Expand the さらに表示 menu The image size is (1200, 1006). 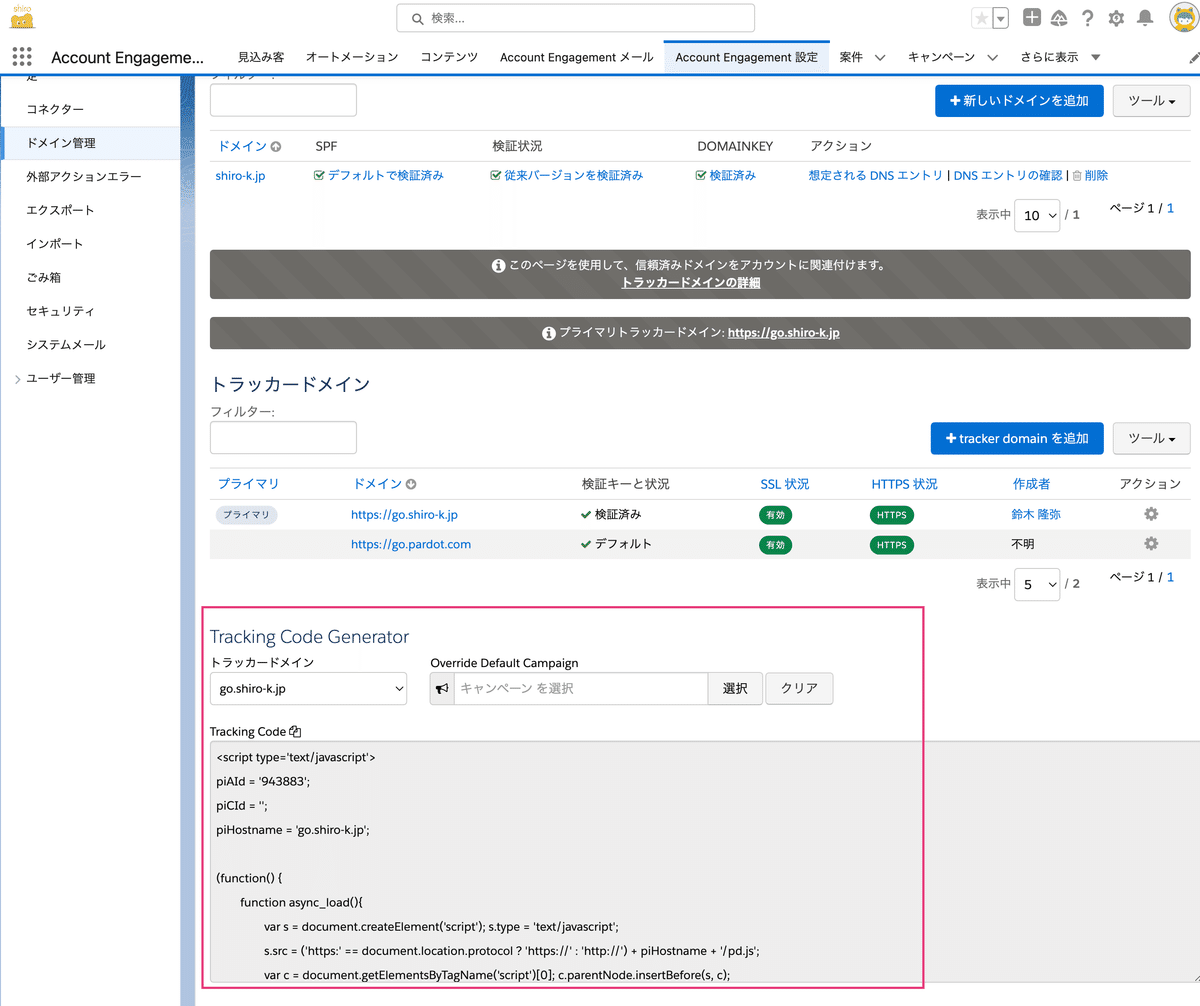tap(1060, 57)
